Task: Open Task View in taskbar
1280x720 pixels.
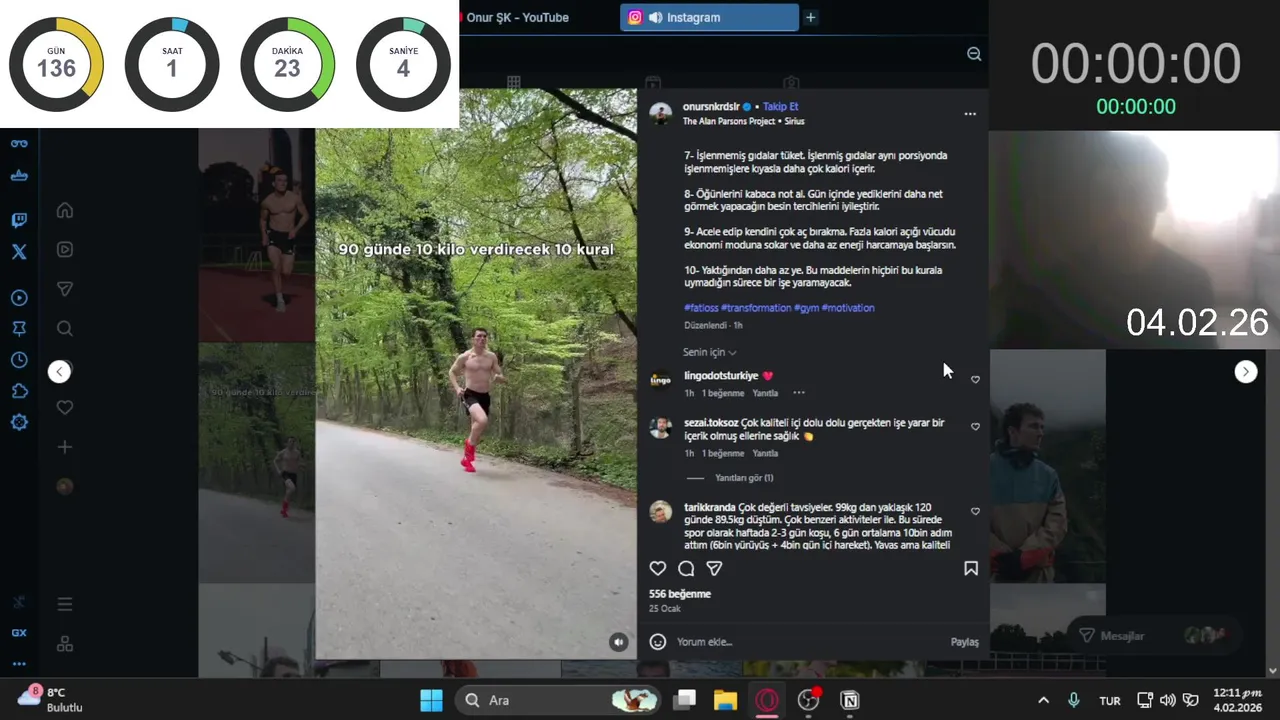Action: click(x=684, y=700)
